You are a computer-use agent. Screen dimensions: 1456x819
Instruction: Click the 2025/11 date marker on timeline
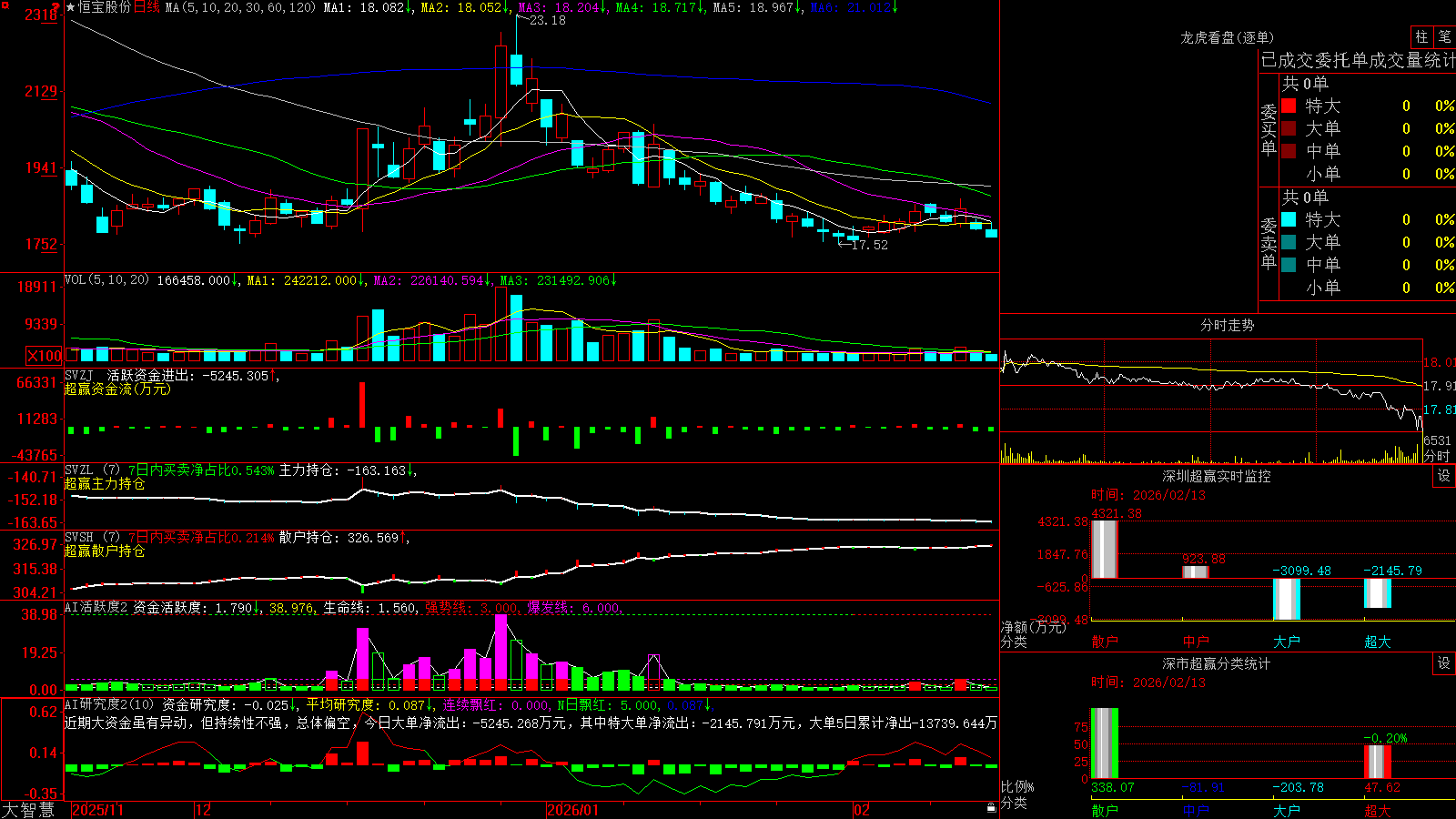click(x=97, y=810)
